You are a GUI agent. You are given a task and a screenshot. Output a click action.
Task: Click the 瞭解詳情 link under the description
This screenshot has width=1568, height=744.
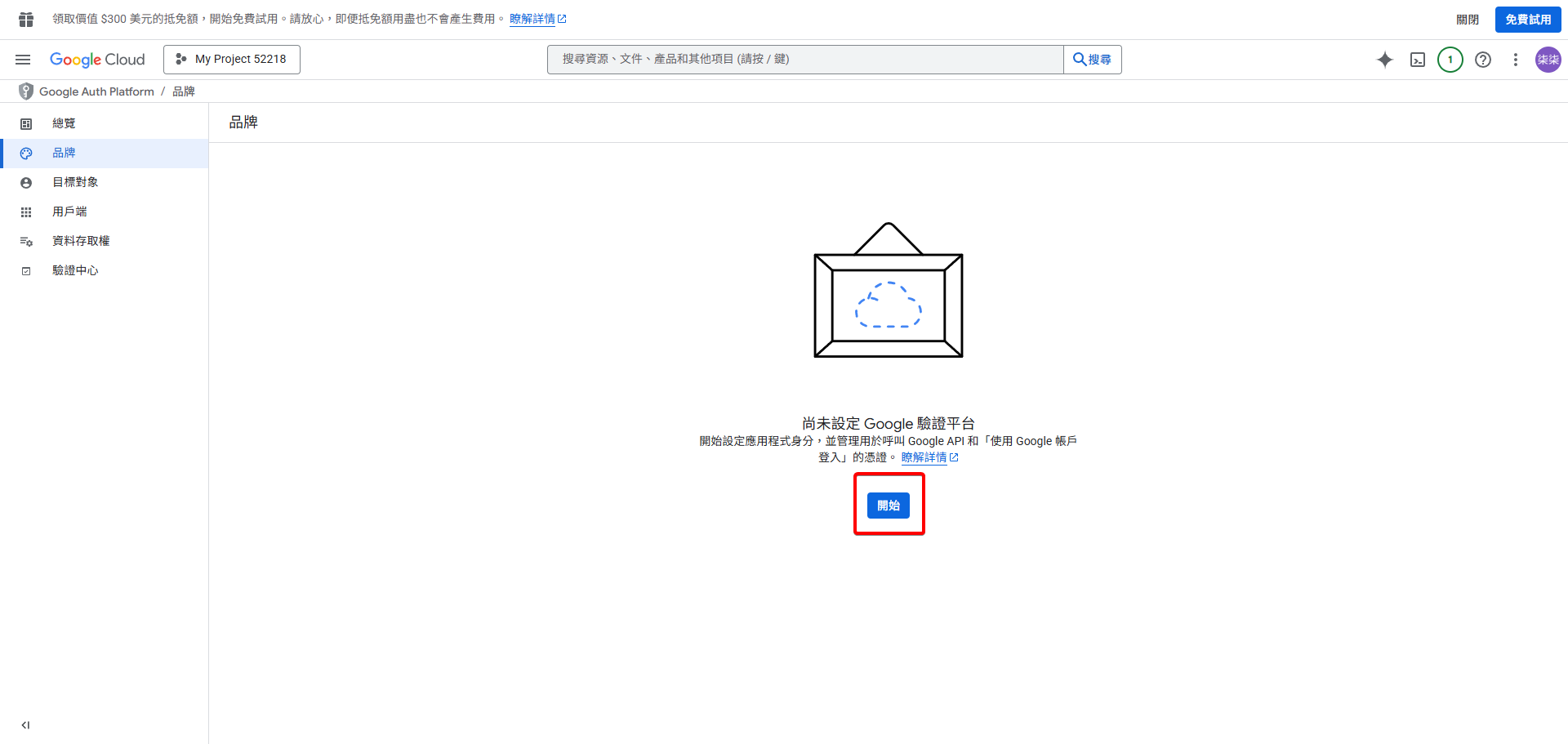click(x=924, y=457)
